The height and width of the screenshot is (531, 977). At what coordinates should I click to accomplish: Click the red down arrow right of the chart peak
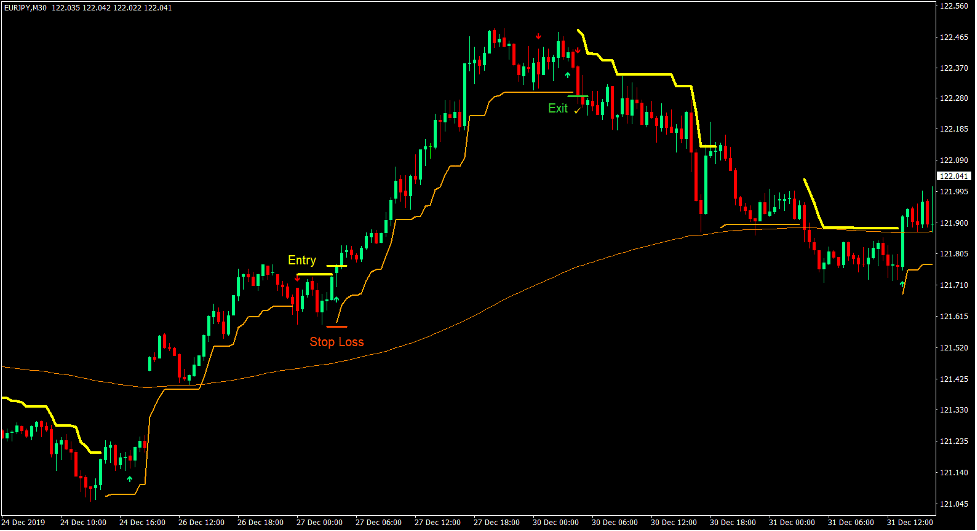[578, 51]
